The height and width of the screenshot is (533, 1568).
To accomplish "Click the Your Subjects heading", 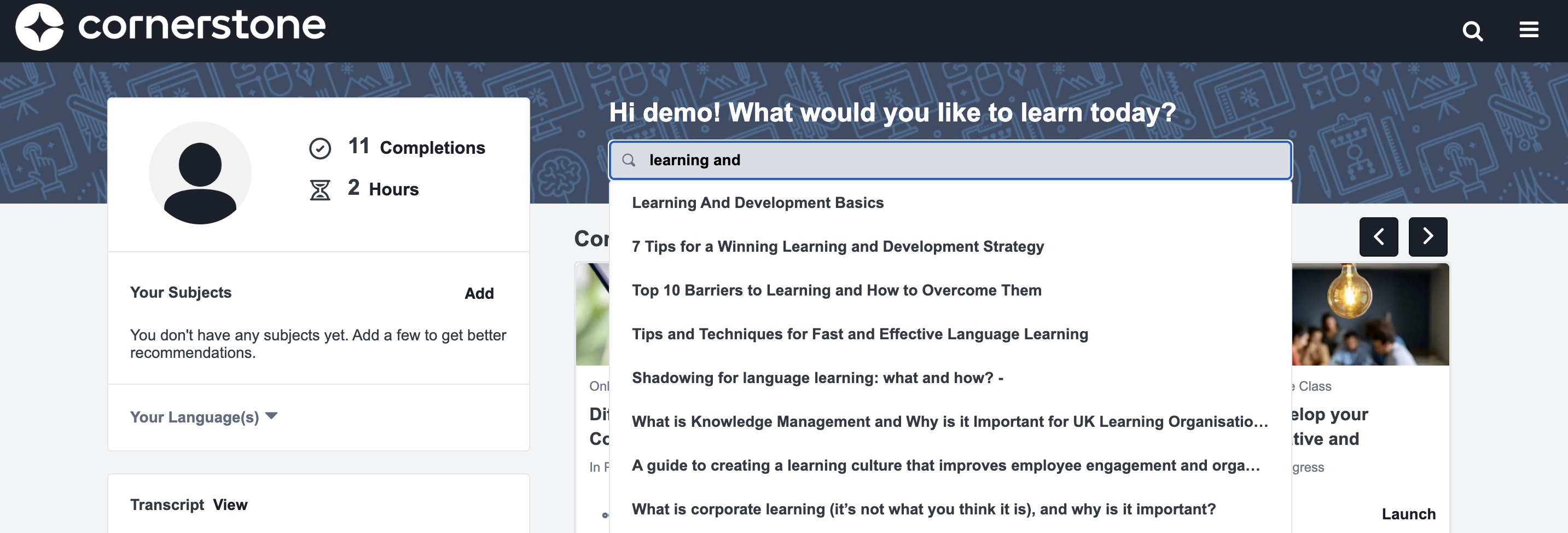I will pyautogui.click(x=181, y=293).
